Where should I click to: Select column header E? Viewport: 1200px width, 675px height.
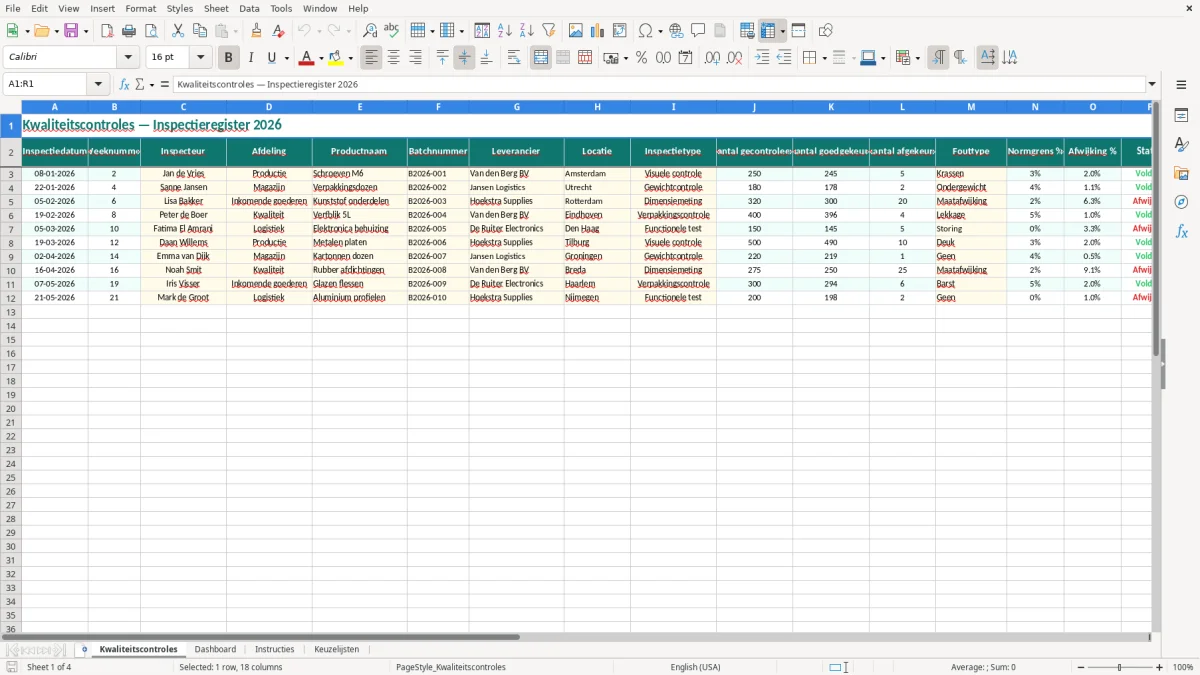360,107
